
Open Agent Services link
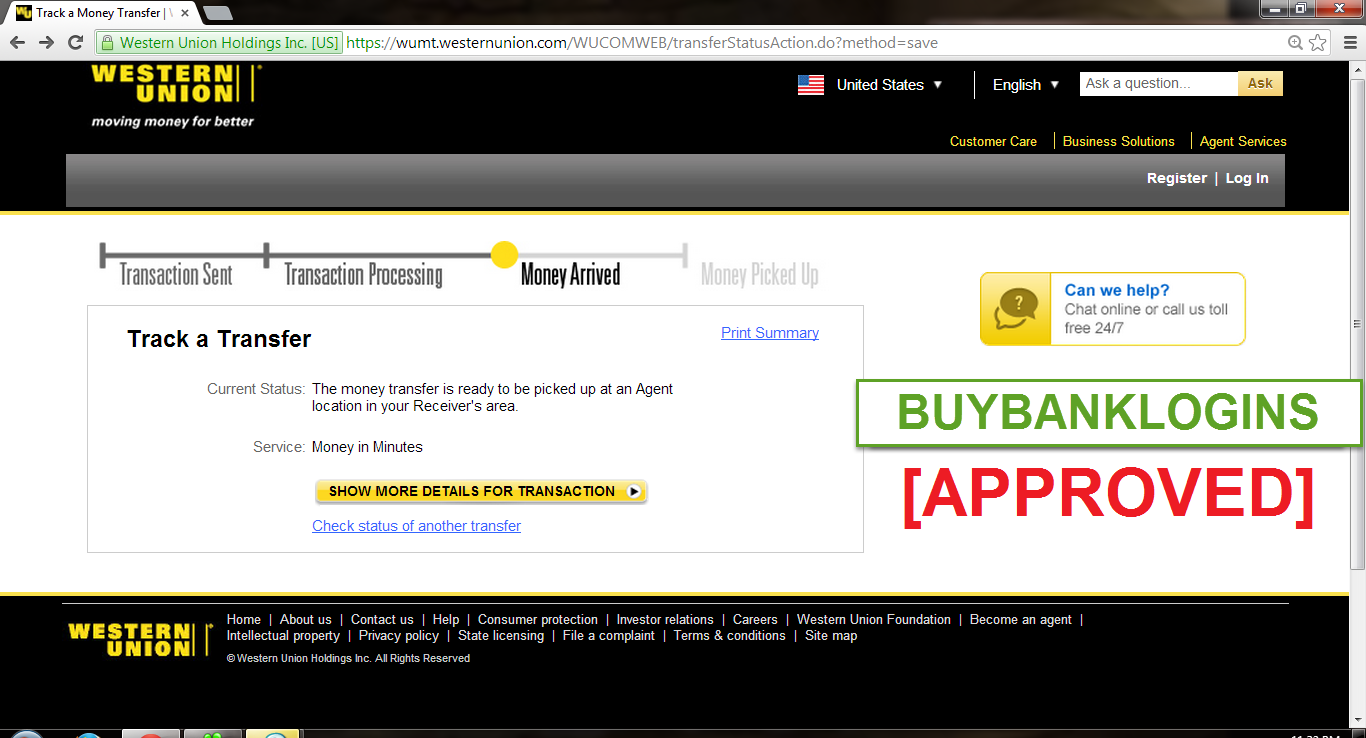coord(1243,141)
